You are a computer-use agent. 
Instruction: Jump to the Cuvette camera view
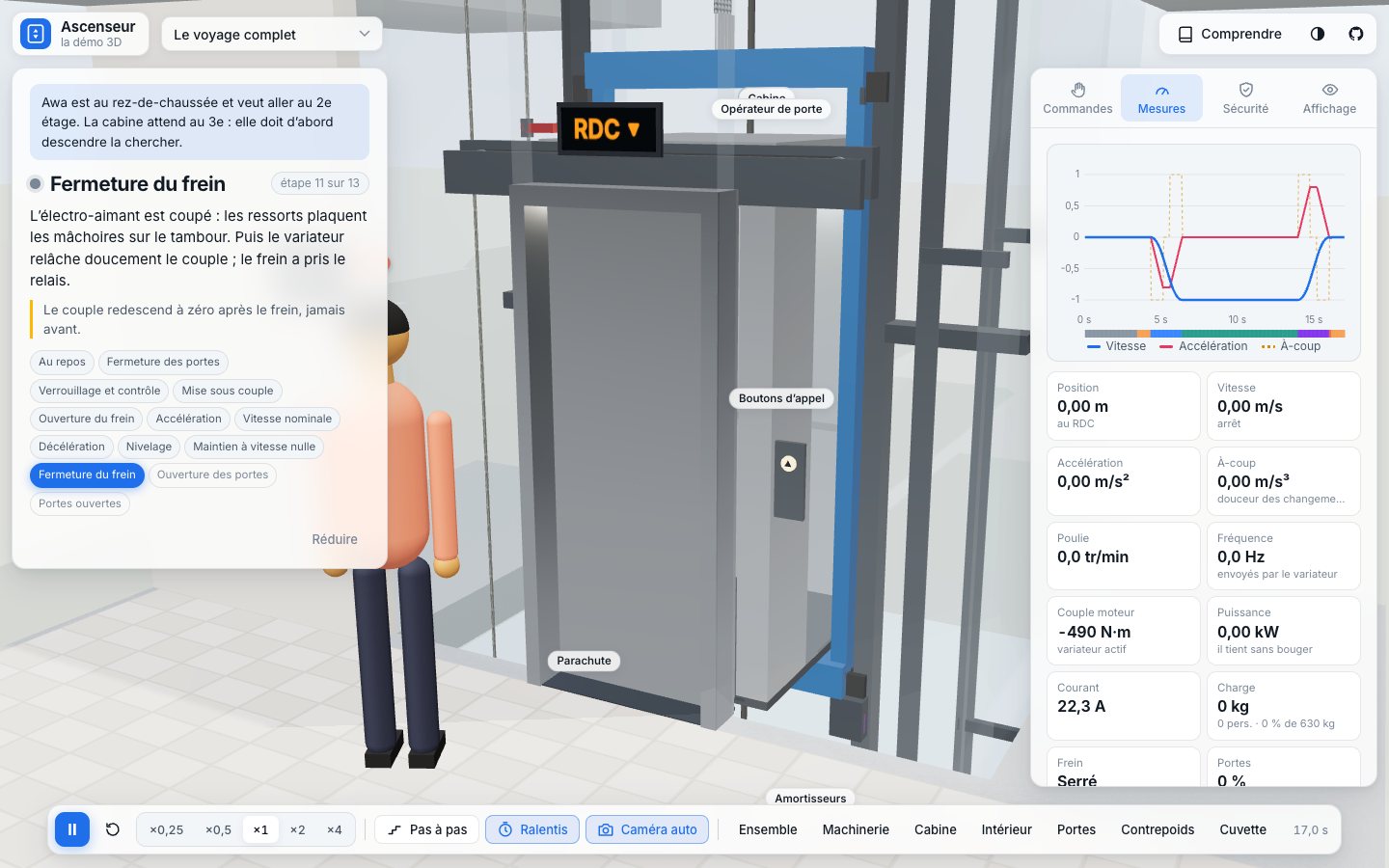pyautogui.click(x=1242, y=829)
